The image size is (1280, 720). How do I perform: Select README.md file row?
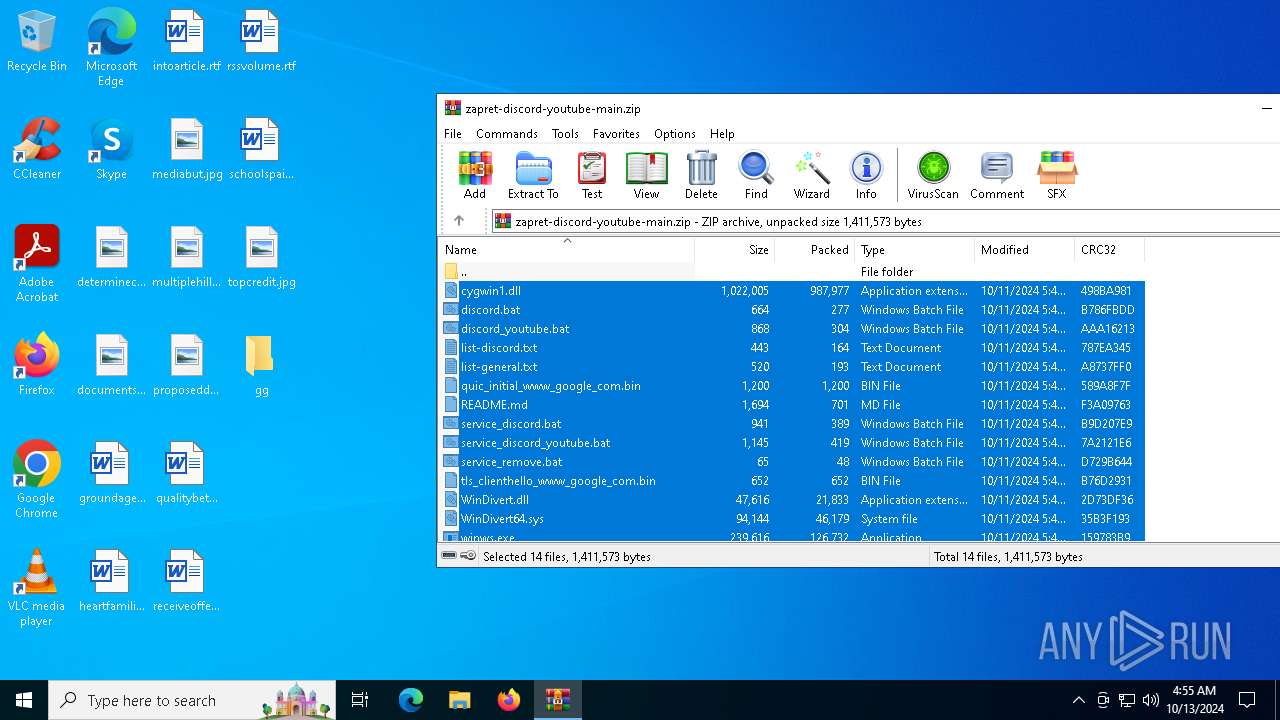pyautogui.click(x=792, y=404)
